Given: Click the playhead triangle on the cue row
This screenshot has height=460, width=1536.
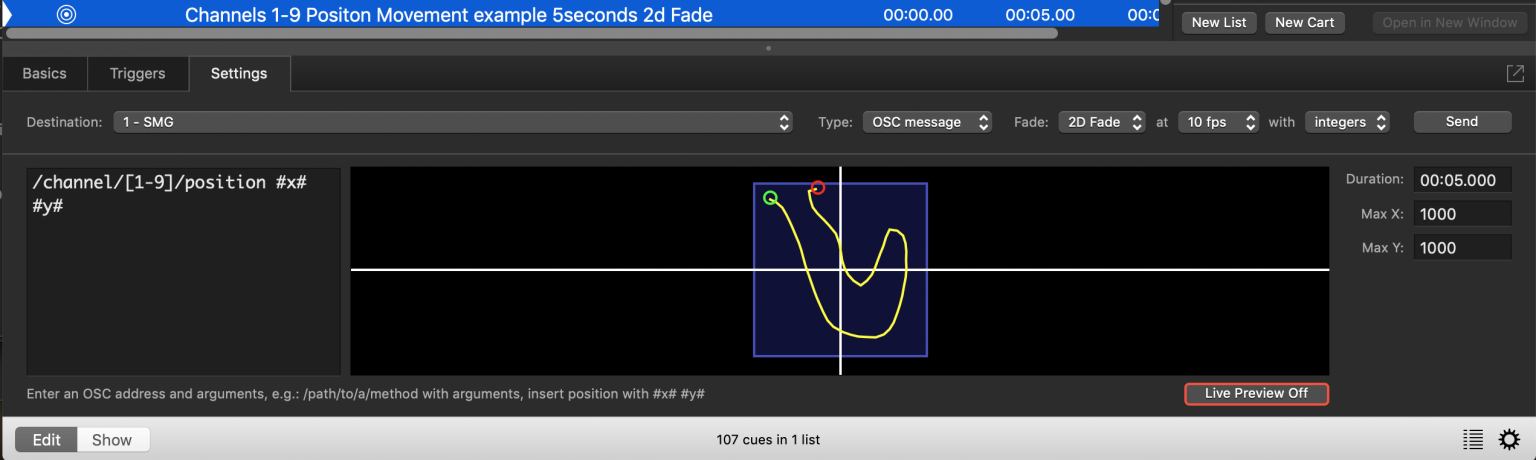Looking at the screenshot, I should point(7,15).
